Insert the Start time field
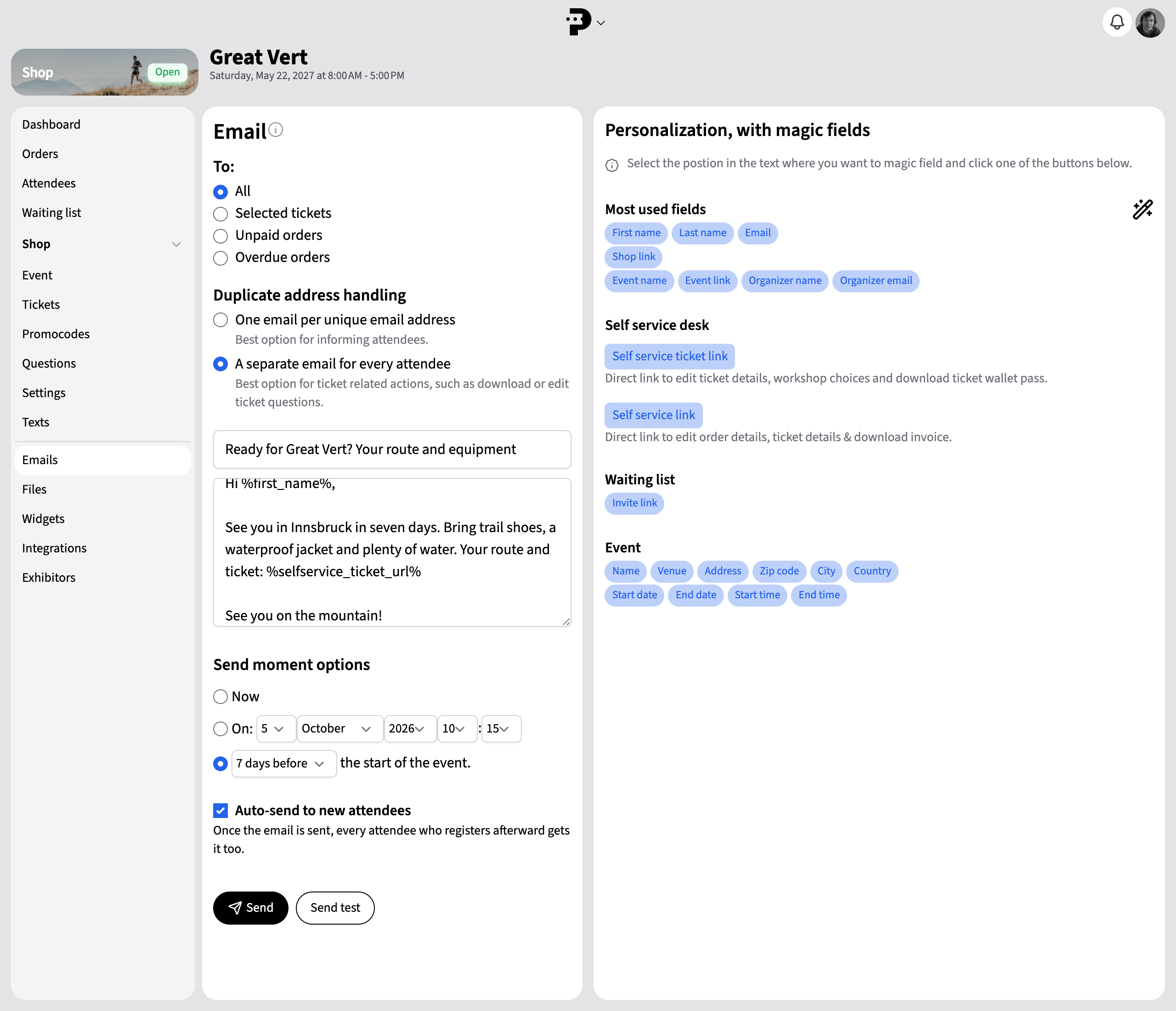Screen dimensions: 1176x1011 tap(757, 595)
